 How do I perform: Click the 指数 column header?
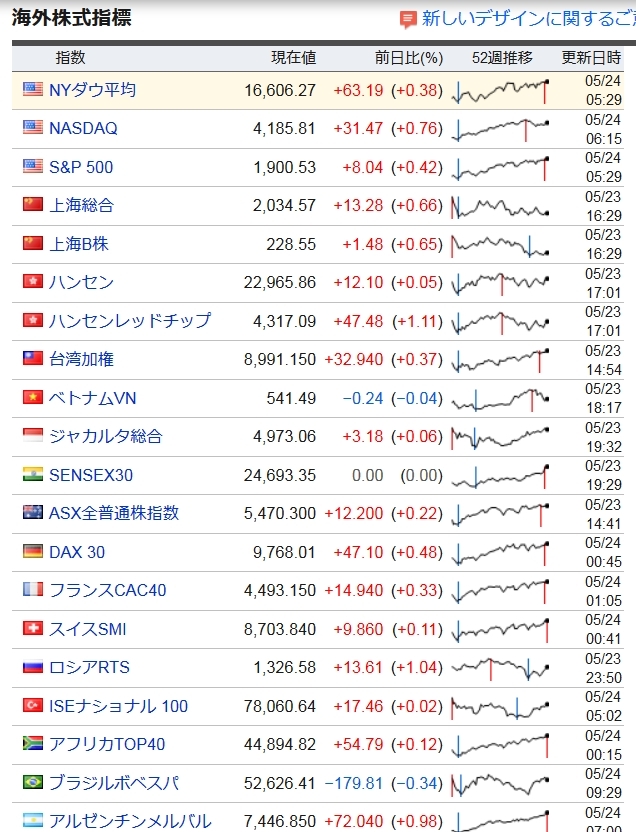coord(70,58)
